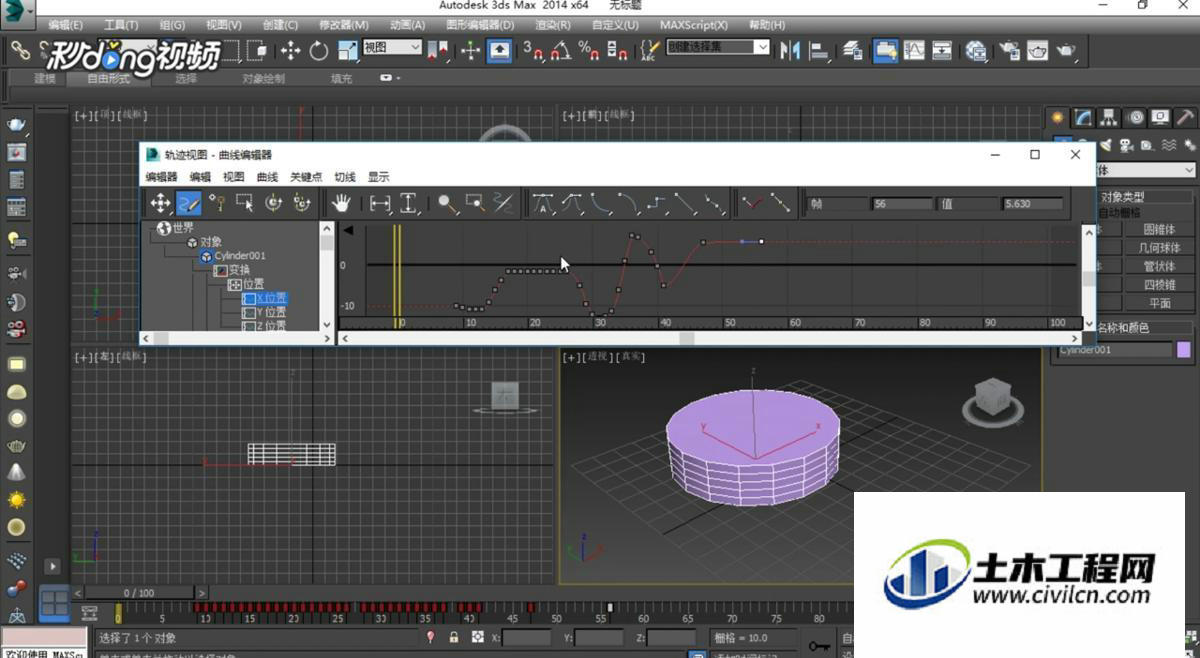Open the 编辑器 menu in curve editor
The height and width of the screenshot is (658, 1200).
[x=161, y=177]
